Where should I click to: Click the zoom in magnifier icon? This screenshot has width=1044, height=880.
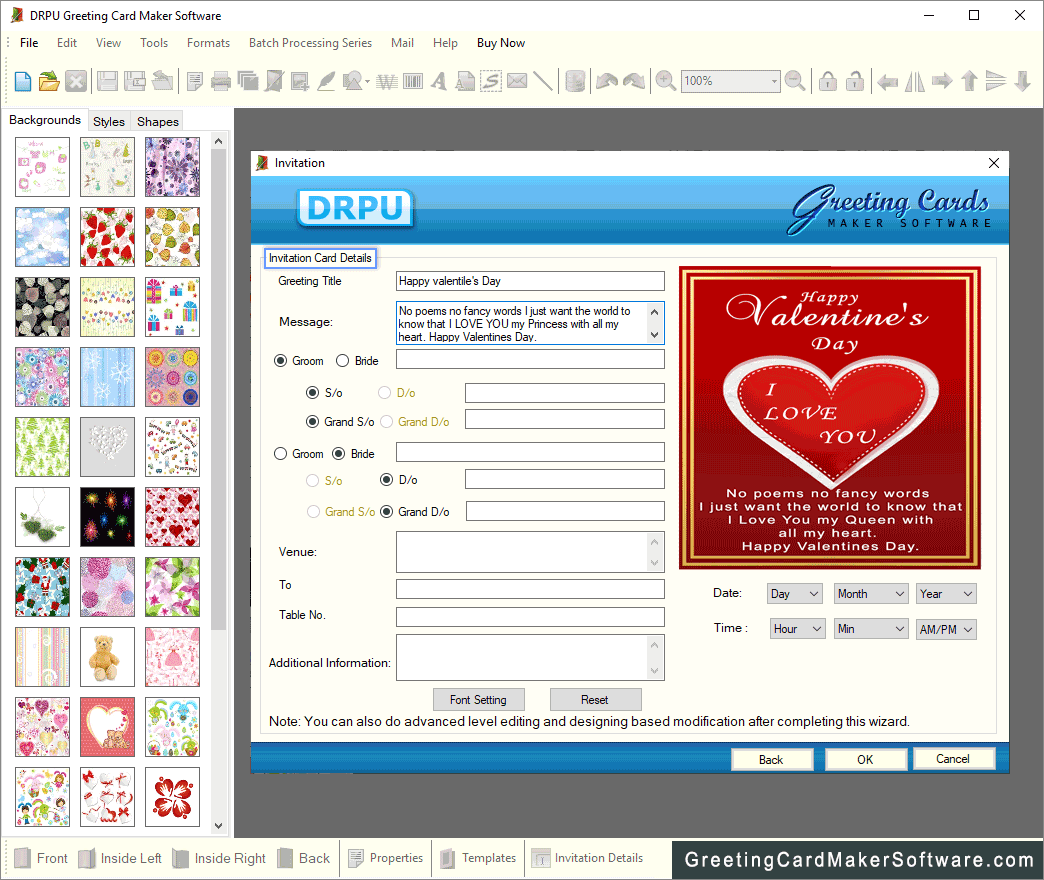pyautogui.click(x=665, y=81)
